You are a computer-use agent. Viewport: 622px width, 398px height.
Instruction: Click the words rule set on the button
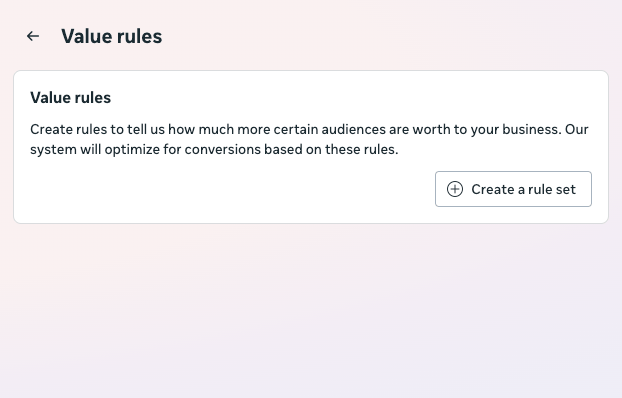[552, 189]
